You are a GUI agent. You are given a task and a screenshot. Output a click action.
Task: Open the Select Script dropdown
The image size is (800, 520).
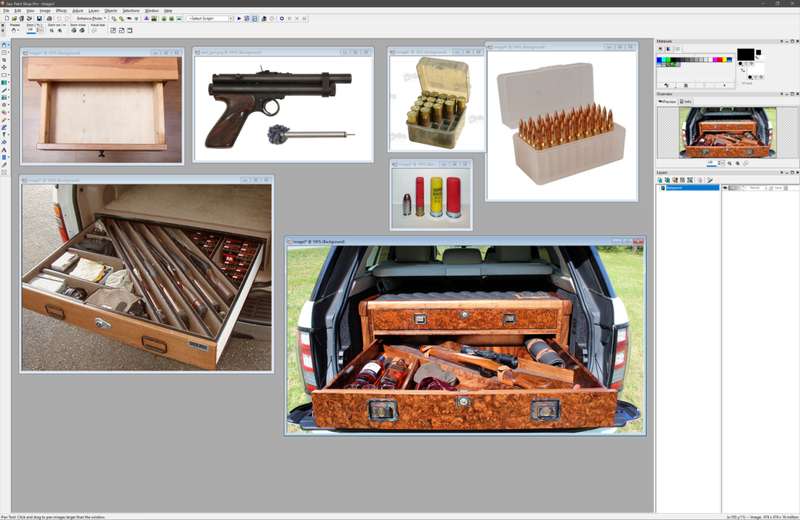click(x=228, y=18)
